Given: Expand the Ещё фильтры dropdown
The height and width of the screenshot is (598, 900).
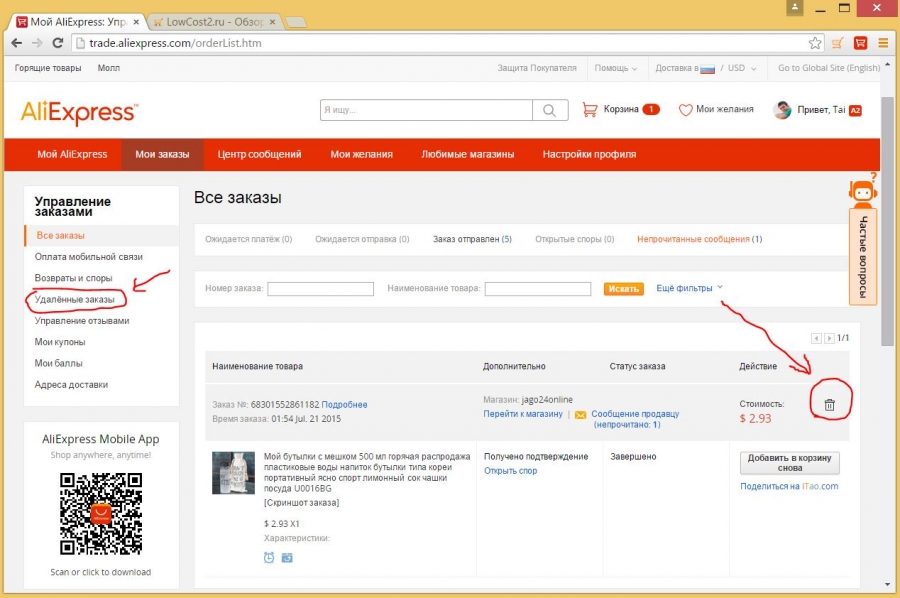Looking at the screenshot, I should tap(689, 288).
